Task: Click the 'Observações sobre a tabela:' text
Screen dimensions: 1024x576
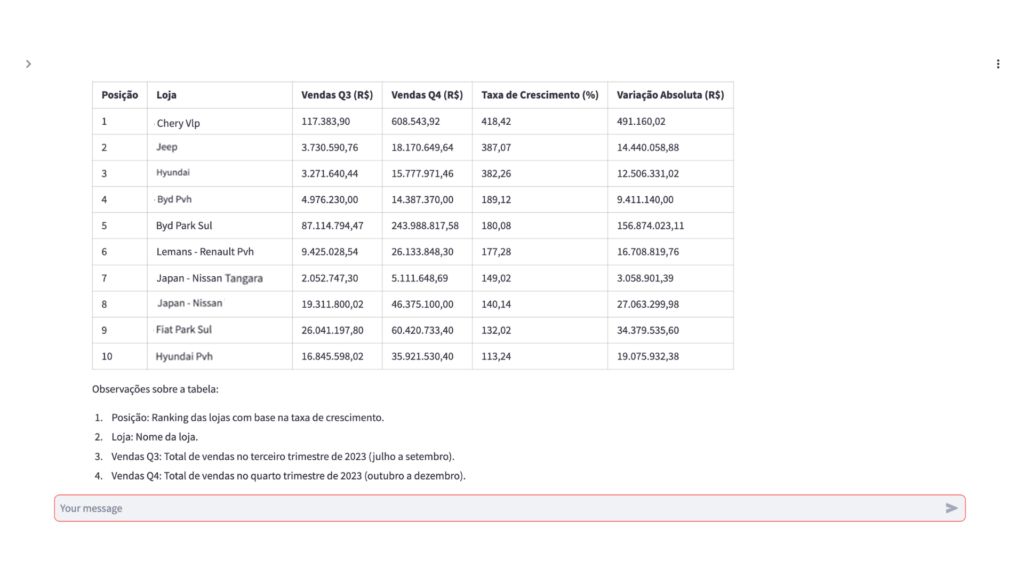Action: pos(155,389)
